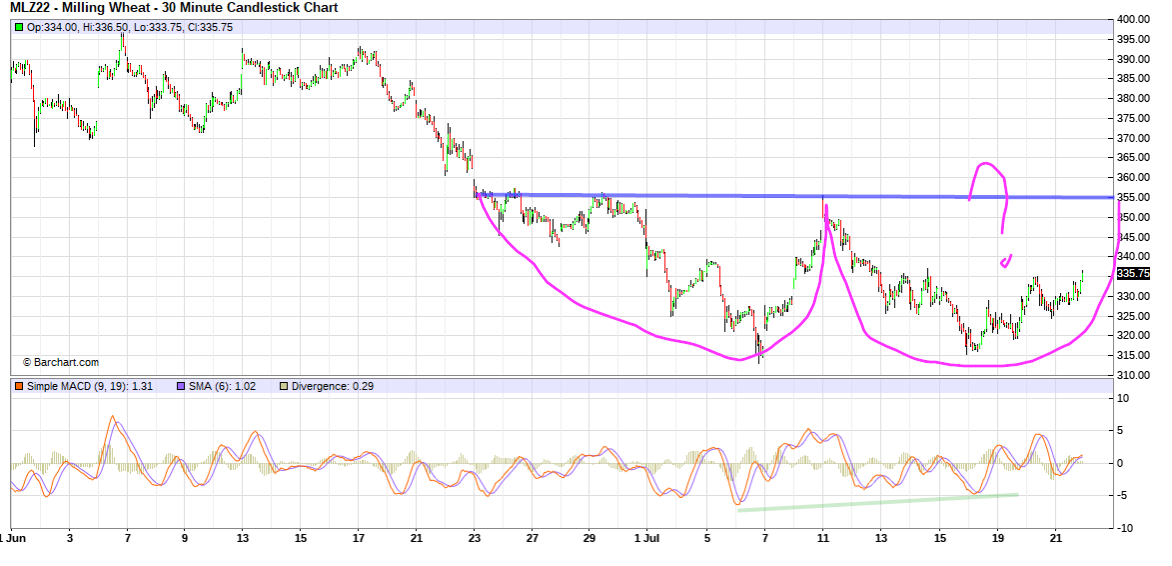Click the orange Simple MACD legend square

[18, 386]
